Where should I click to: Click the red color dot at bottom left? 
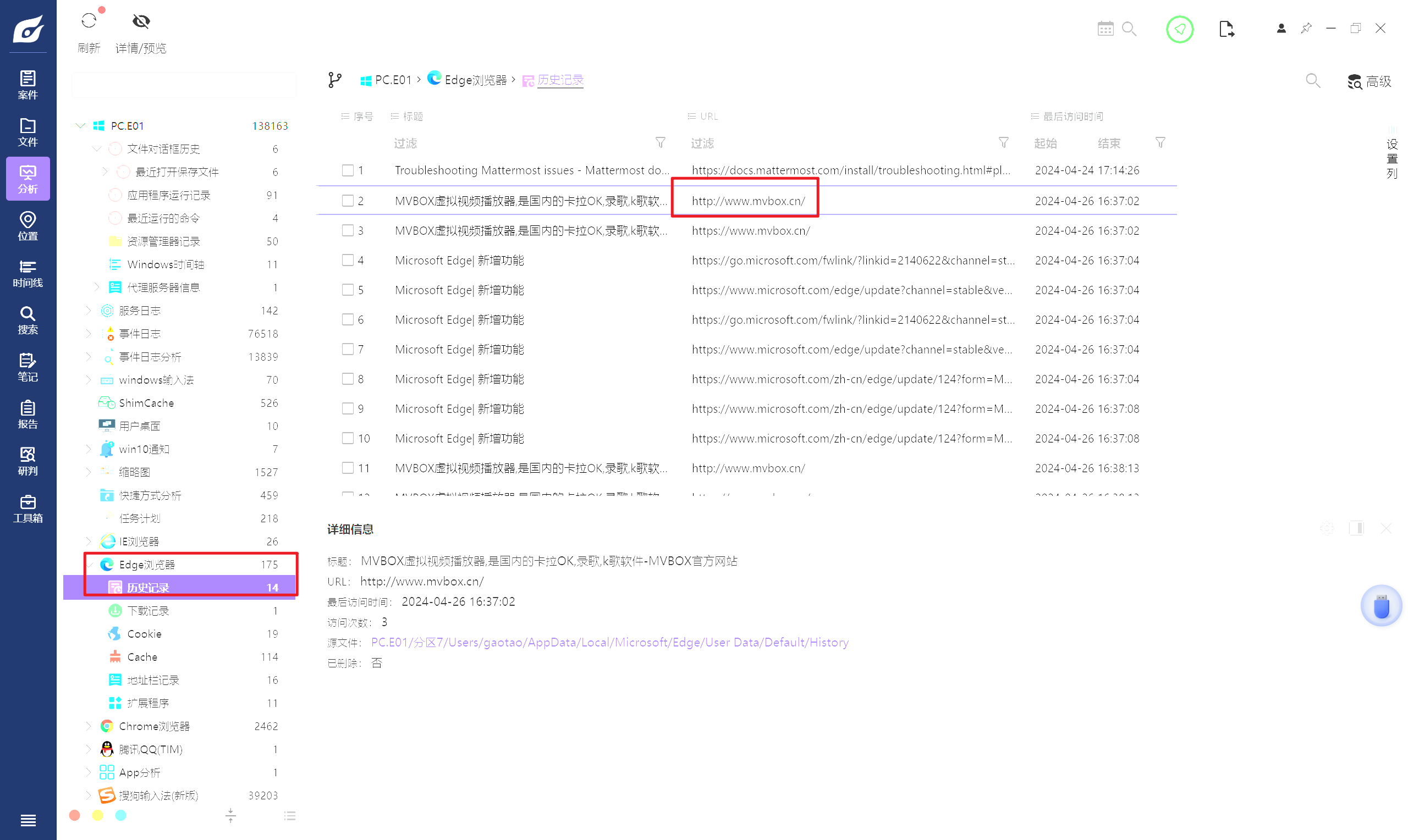75,815
